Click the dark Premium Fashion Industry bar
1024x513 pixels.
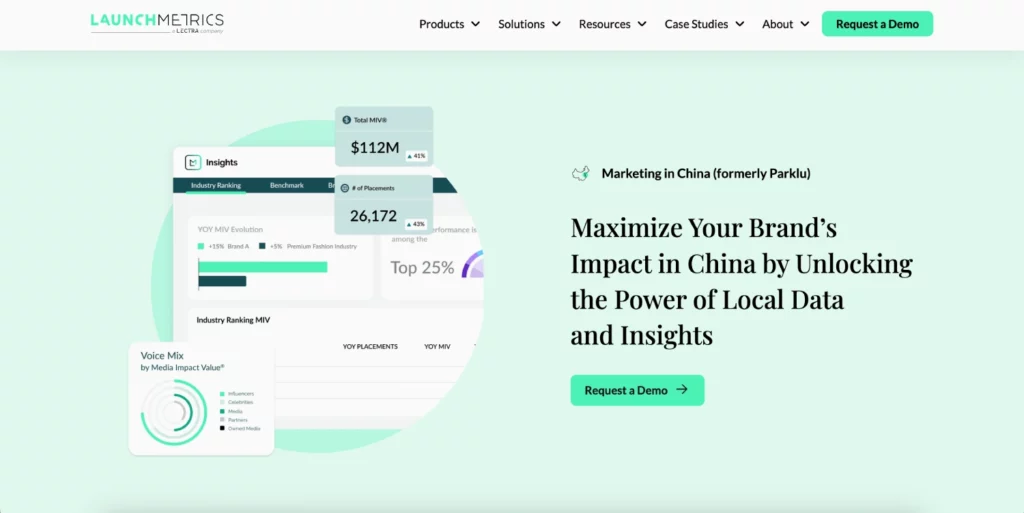tap(222, 281)
